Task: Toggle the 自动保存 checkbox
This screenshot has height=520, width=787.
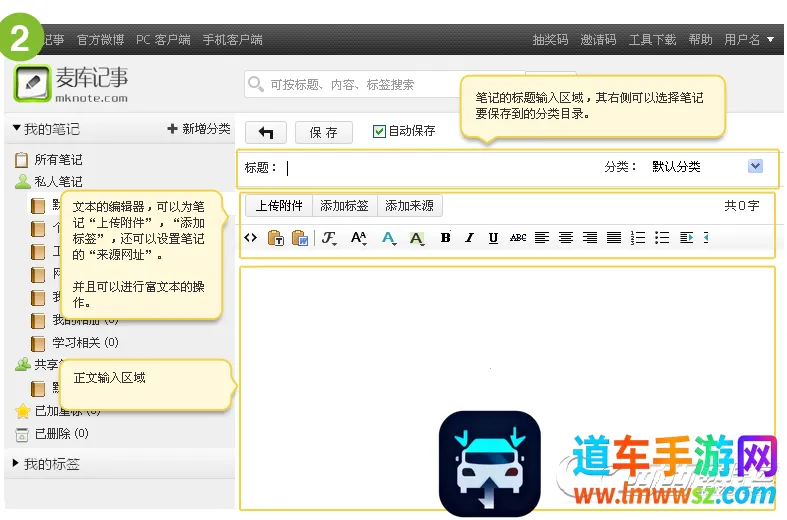Action: coord(379,131)
